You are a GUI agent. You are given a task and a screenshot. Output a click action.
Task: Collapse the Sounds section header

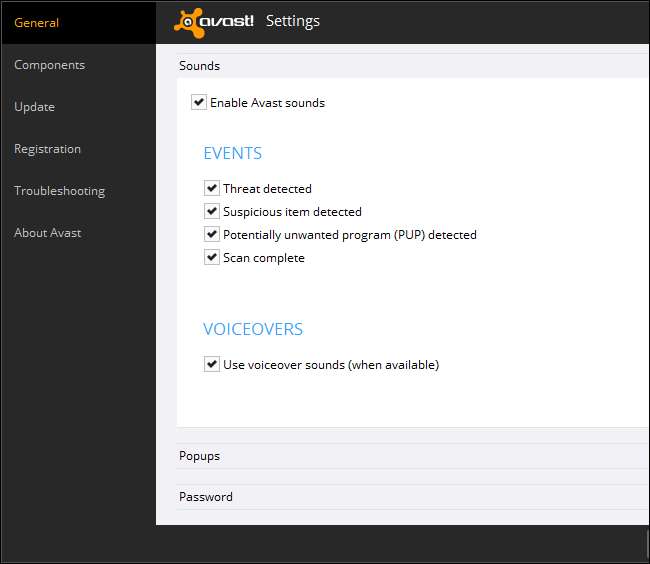click(x=200, y=66)
